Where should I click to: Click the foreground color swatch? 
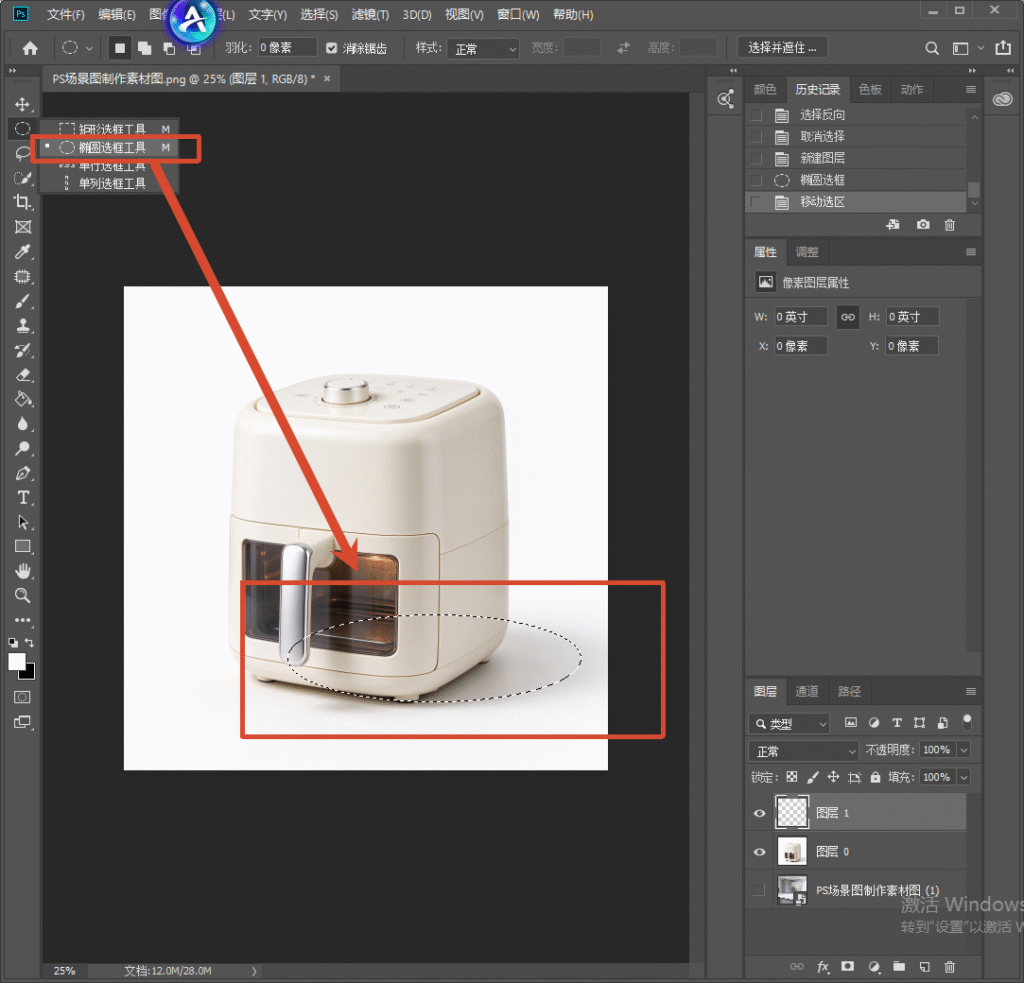(x=17, y=662)
